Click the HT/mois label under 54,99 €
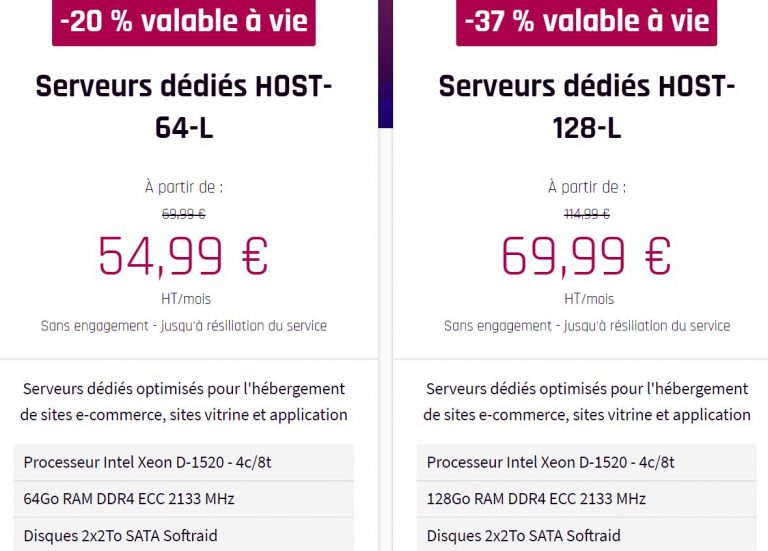This screenshot has width=768, height=551. [184, 299]
